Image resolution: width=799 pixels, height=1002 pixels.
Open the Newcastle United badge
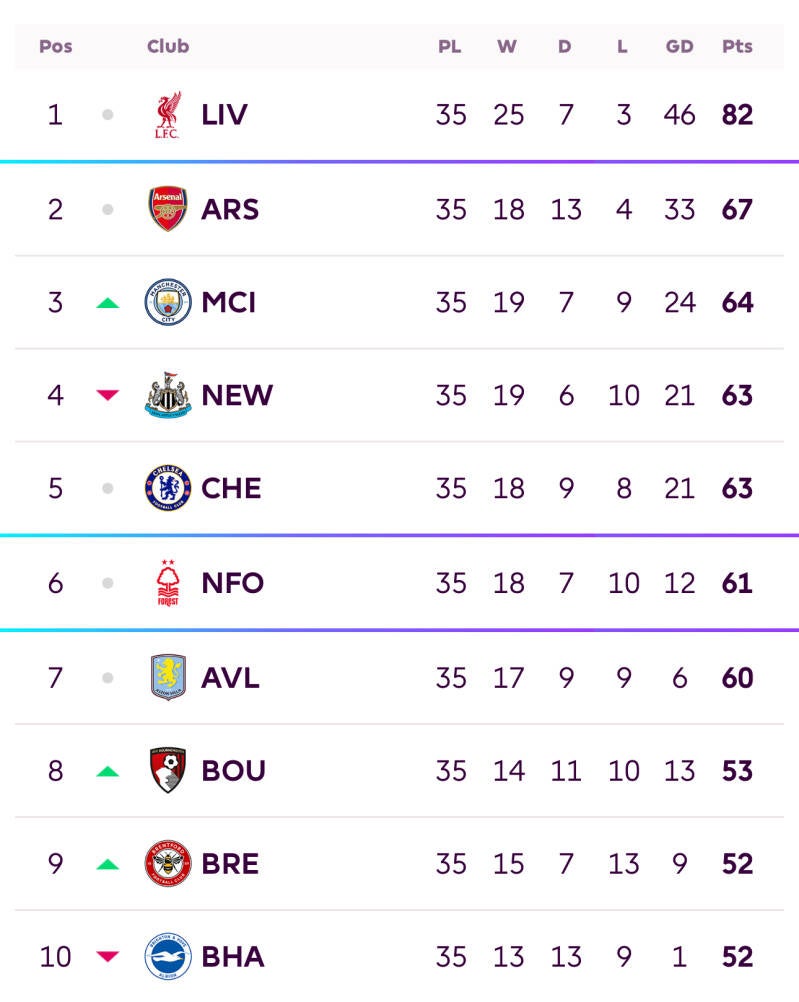click(x=168, y=395)
